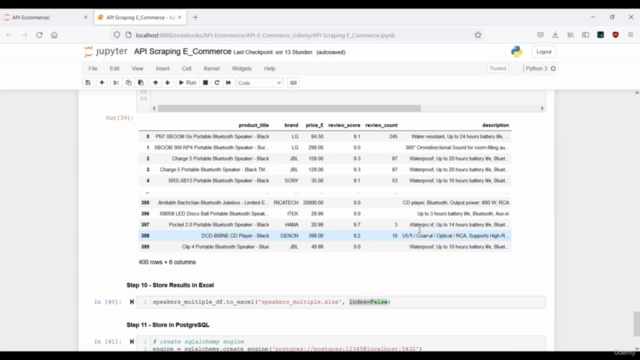Open the Cell menu
The image size is (640, 360).
[x=187, y=69]
